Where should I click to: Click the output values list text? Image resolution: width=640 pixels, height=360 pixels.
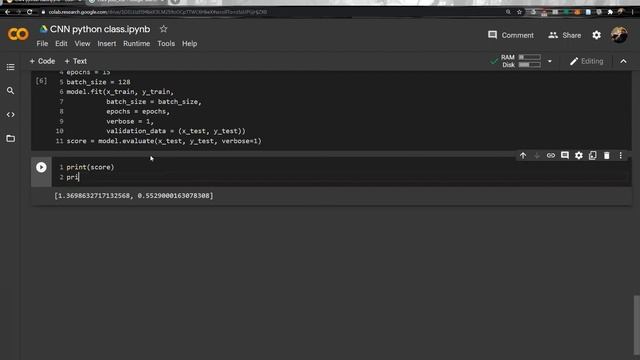(x=134, y=196)
